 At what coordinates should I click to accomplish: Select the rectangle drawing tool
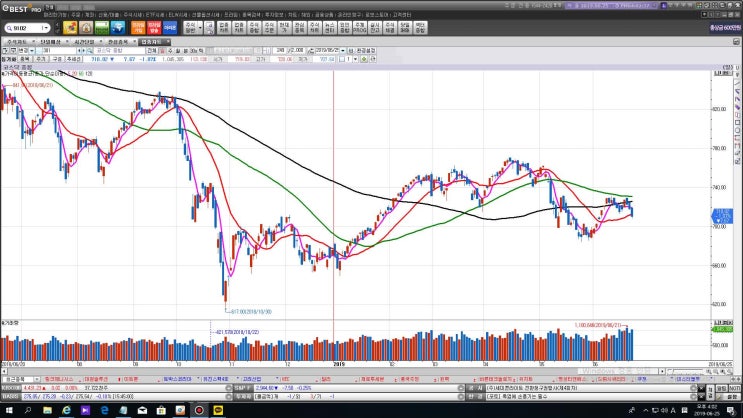(x=737, y=123)
